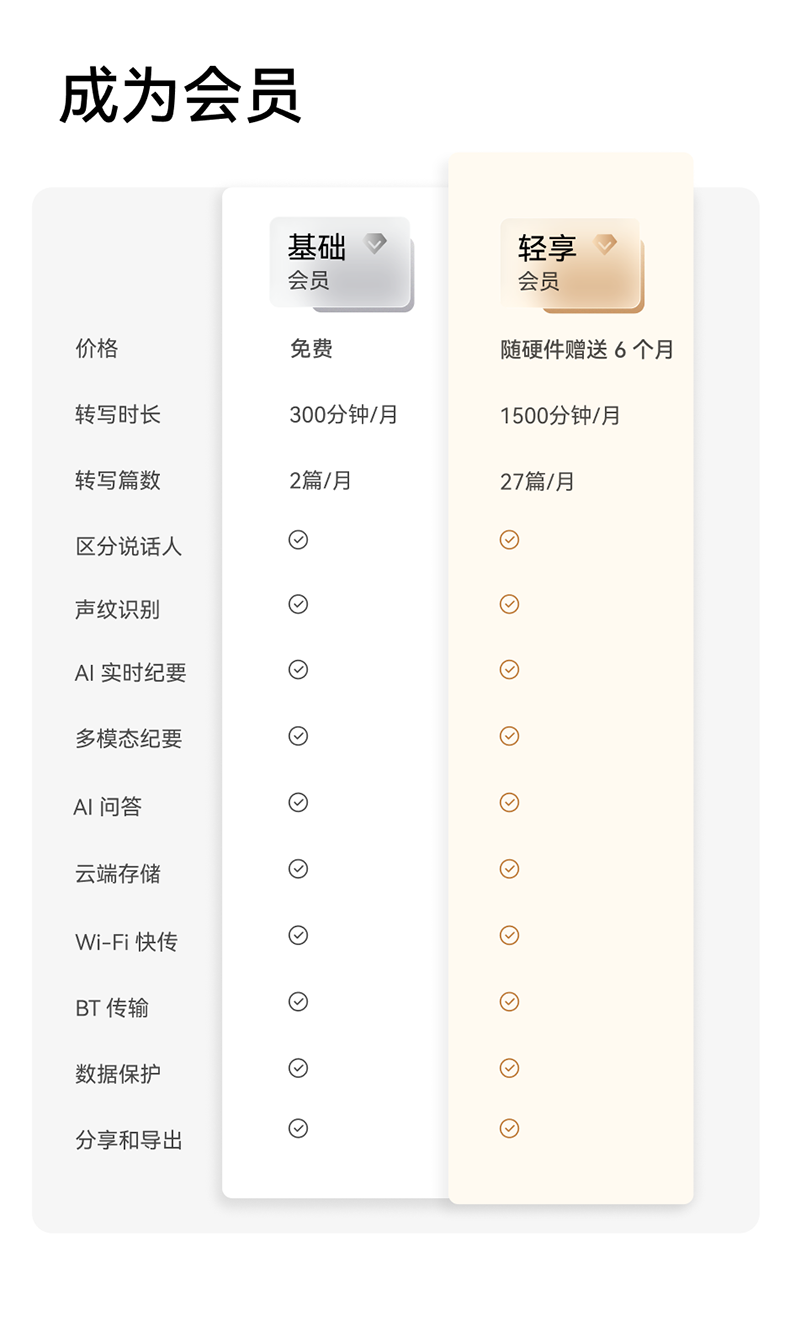Click the 基础会员 diamond icon
The height and width of the screenshot is (1334, 790).
pyautogui.click(x=375, y=243)
